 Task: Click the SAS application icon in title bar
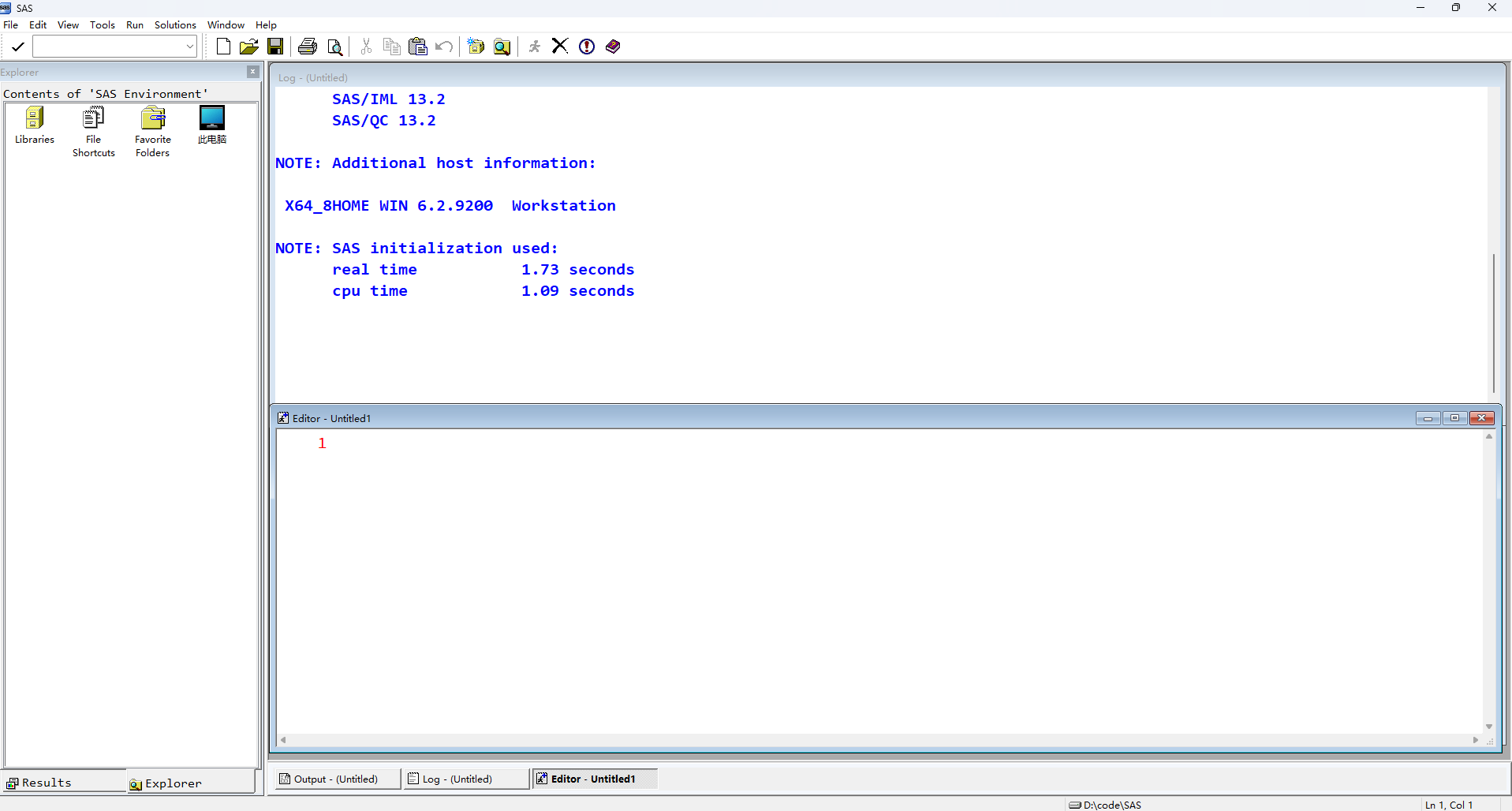[x=6, y=8]
